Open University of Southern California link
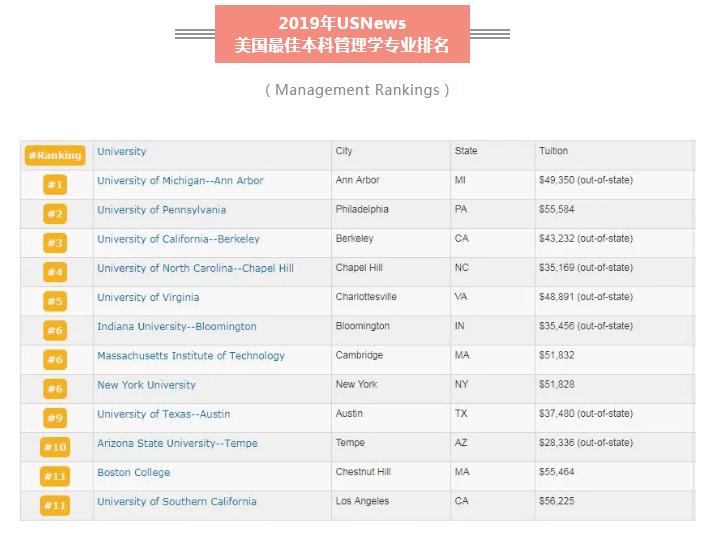 tap(177, 502)
